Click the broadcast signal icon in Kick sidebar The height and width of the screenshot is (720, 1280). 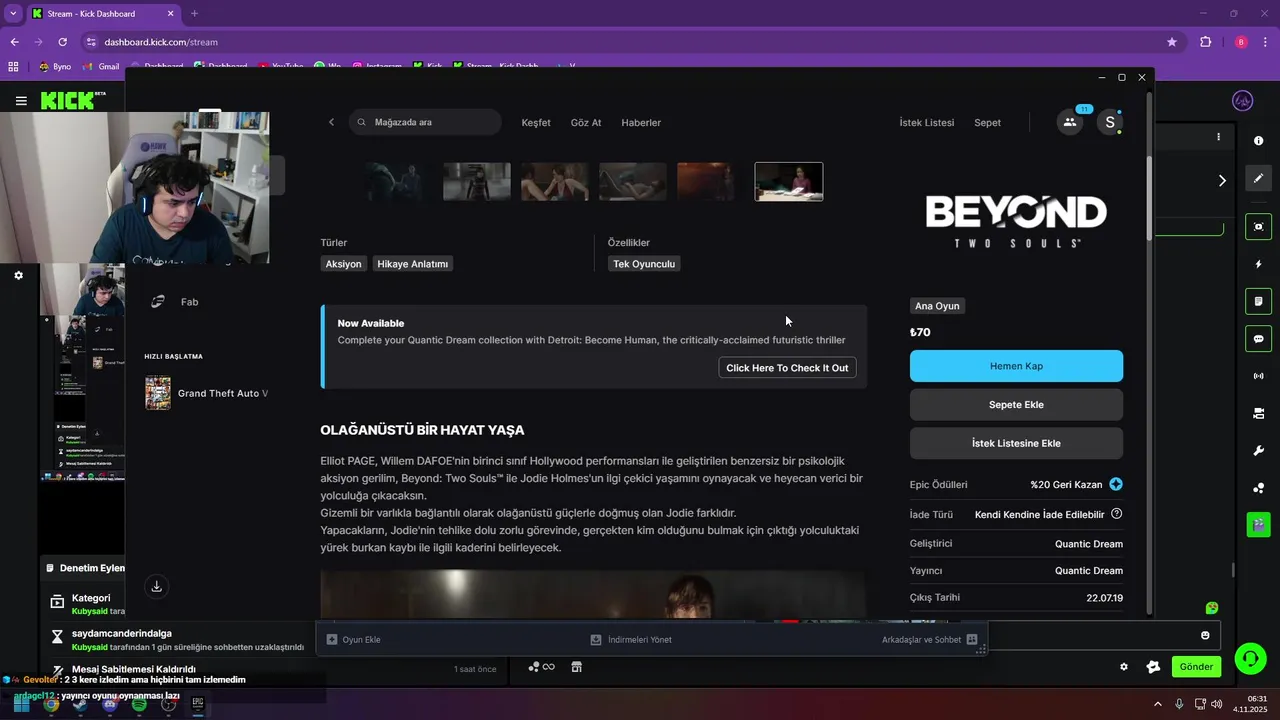pyautogui.click(x=1258, y=376)
